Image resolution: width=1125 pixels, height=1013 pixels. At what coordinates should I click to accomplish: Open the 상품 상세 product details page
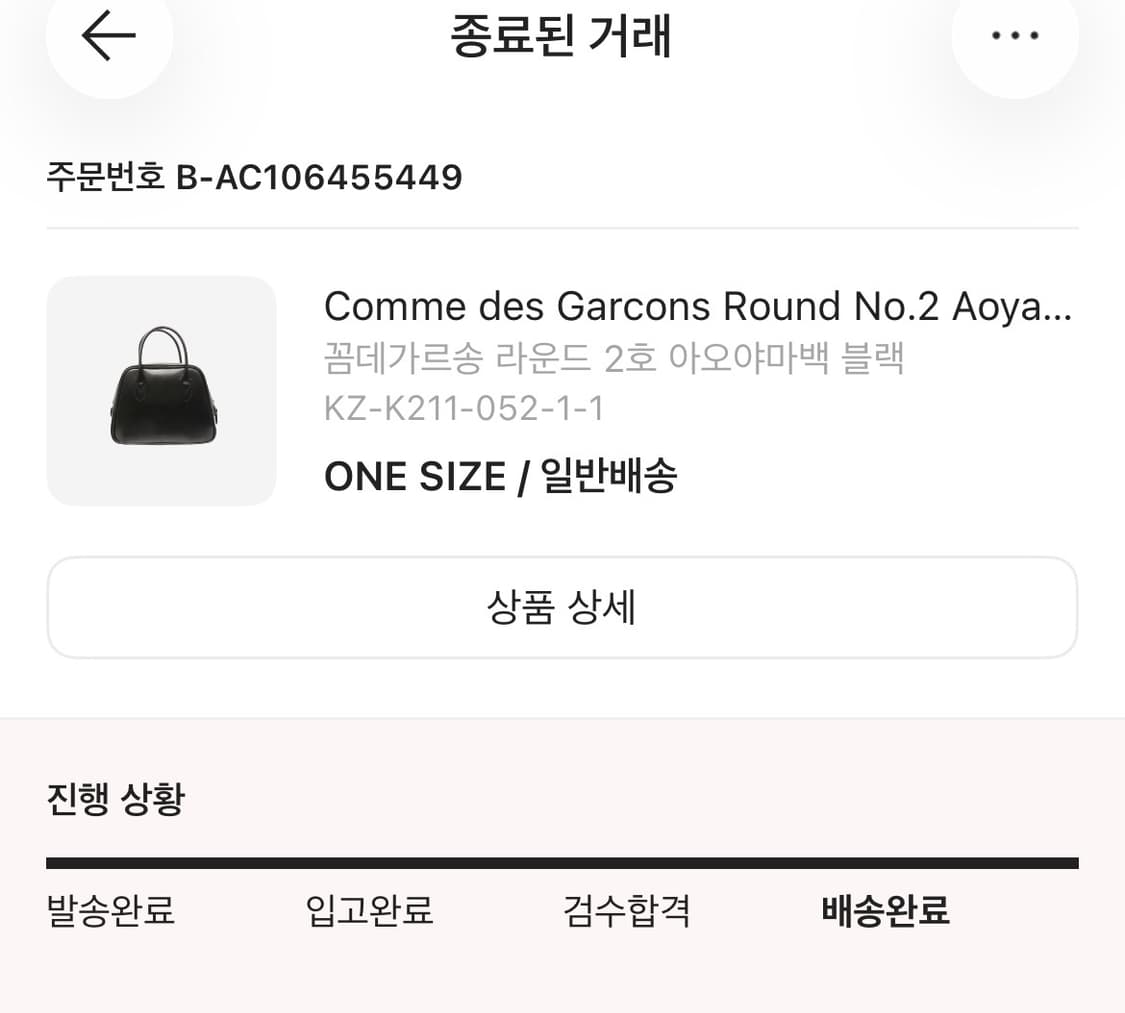(562, 607)
